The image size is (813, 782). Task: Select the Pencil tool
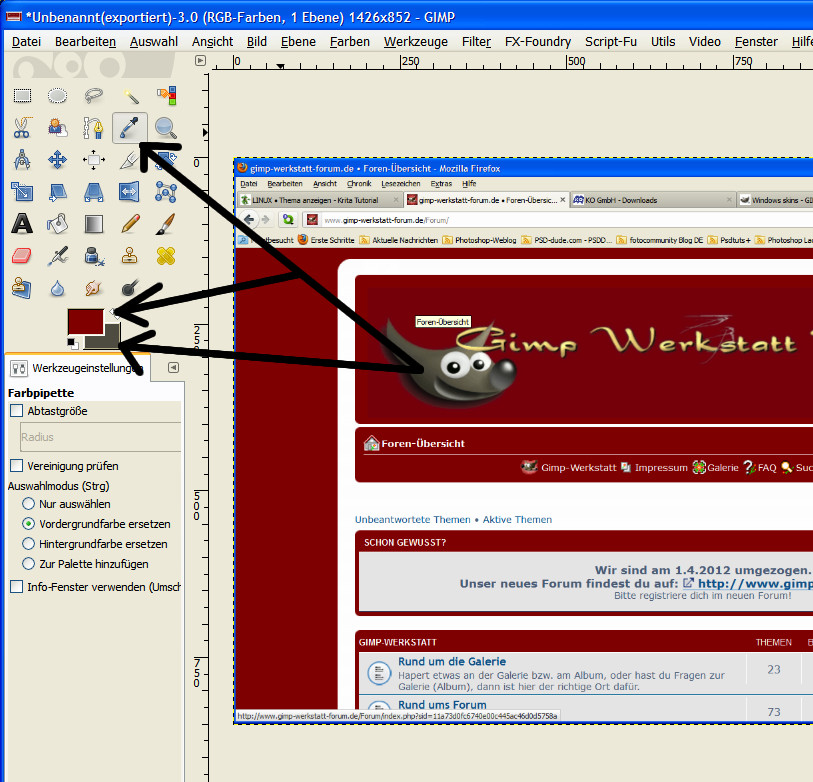click(130, 224)
